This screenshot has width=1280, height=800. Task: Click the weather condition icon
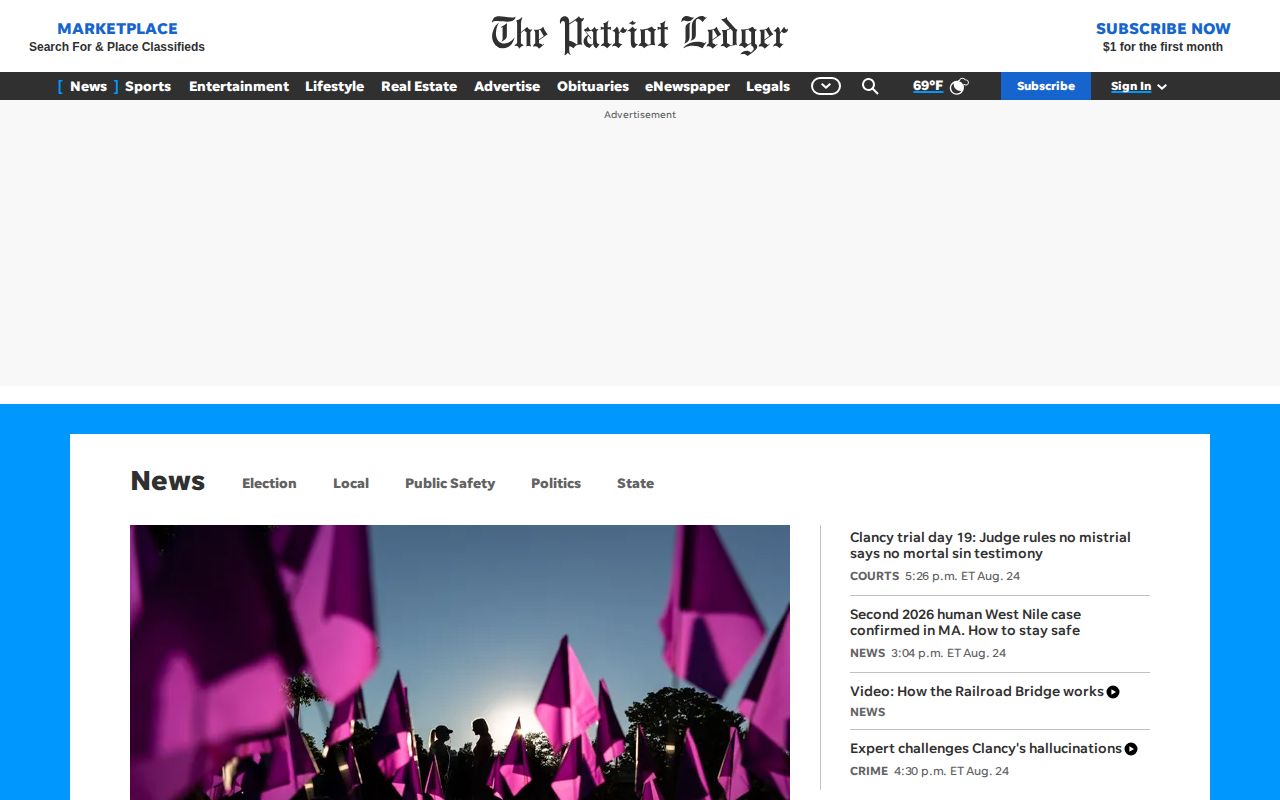pyautogui.click(x=959, y=86)
